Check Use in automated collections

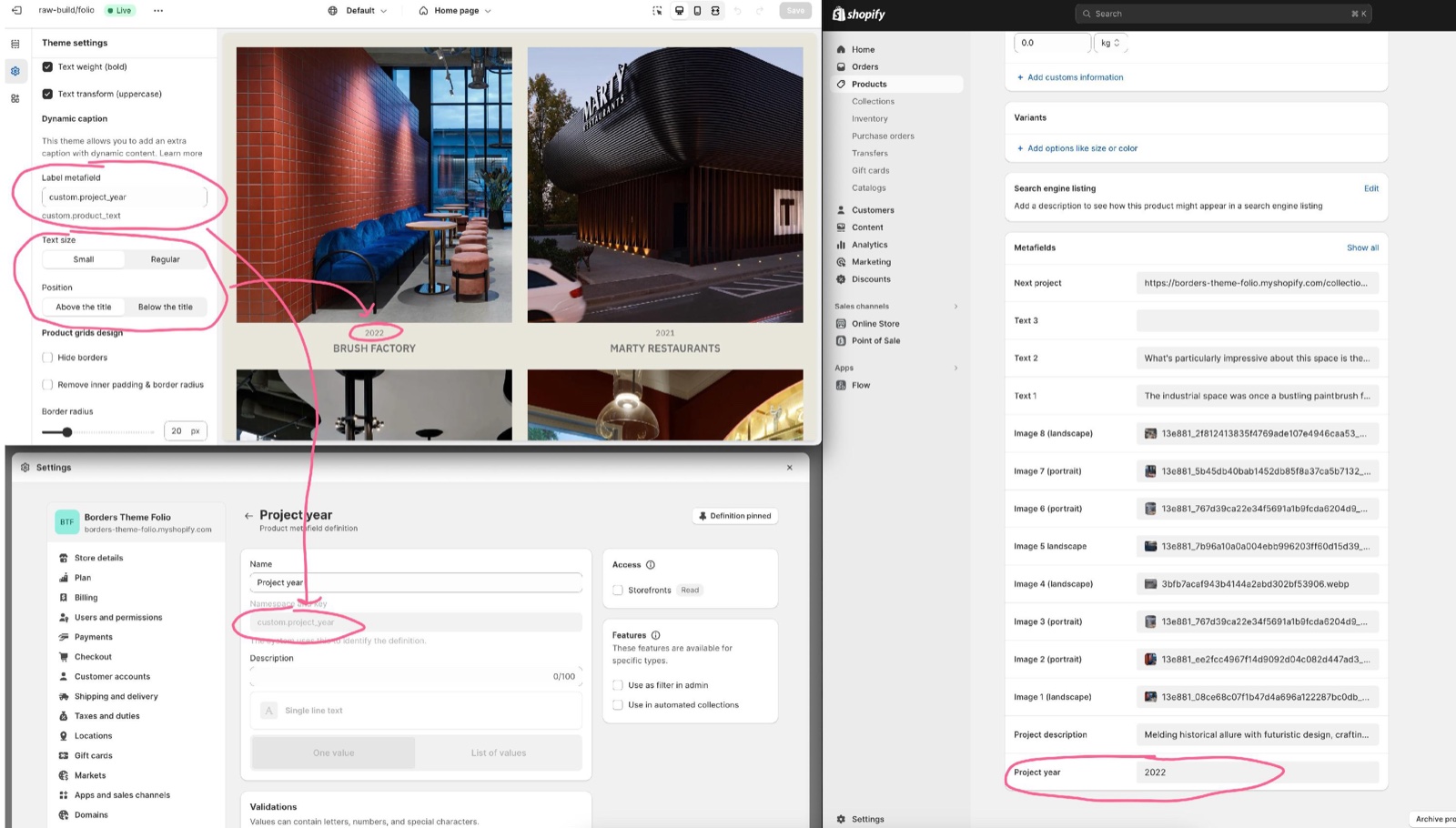click(x=618, y=705)
